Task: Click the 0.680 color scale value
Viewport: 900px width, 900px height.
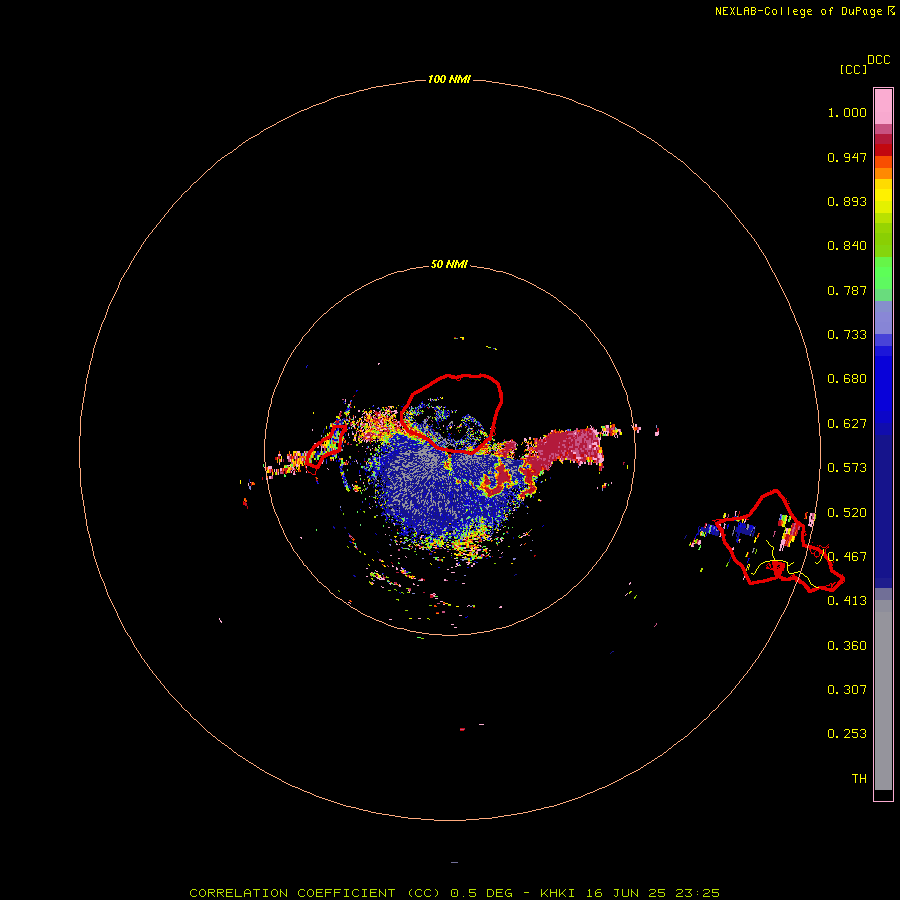Action: 847,379
